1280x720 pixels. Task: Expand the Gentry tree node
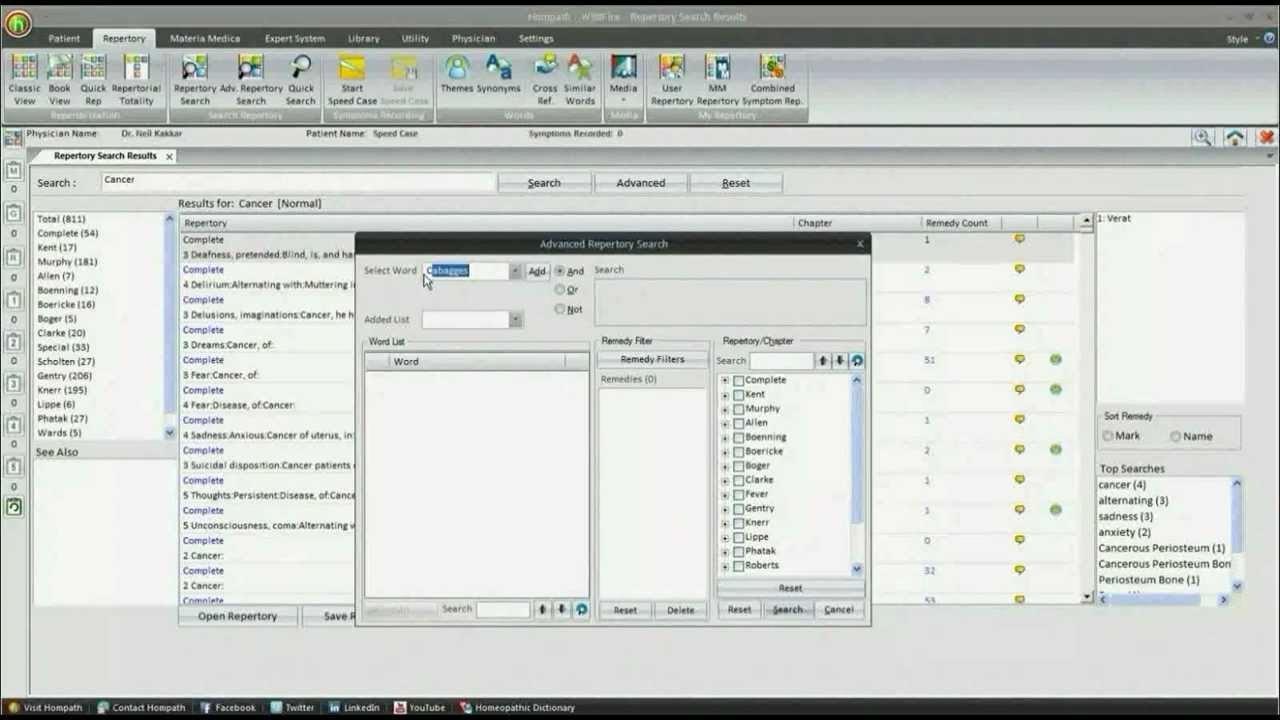[x=725, y=508]
